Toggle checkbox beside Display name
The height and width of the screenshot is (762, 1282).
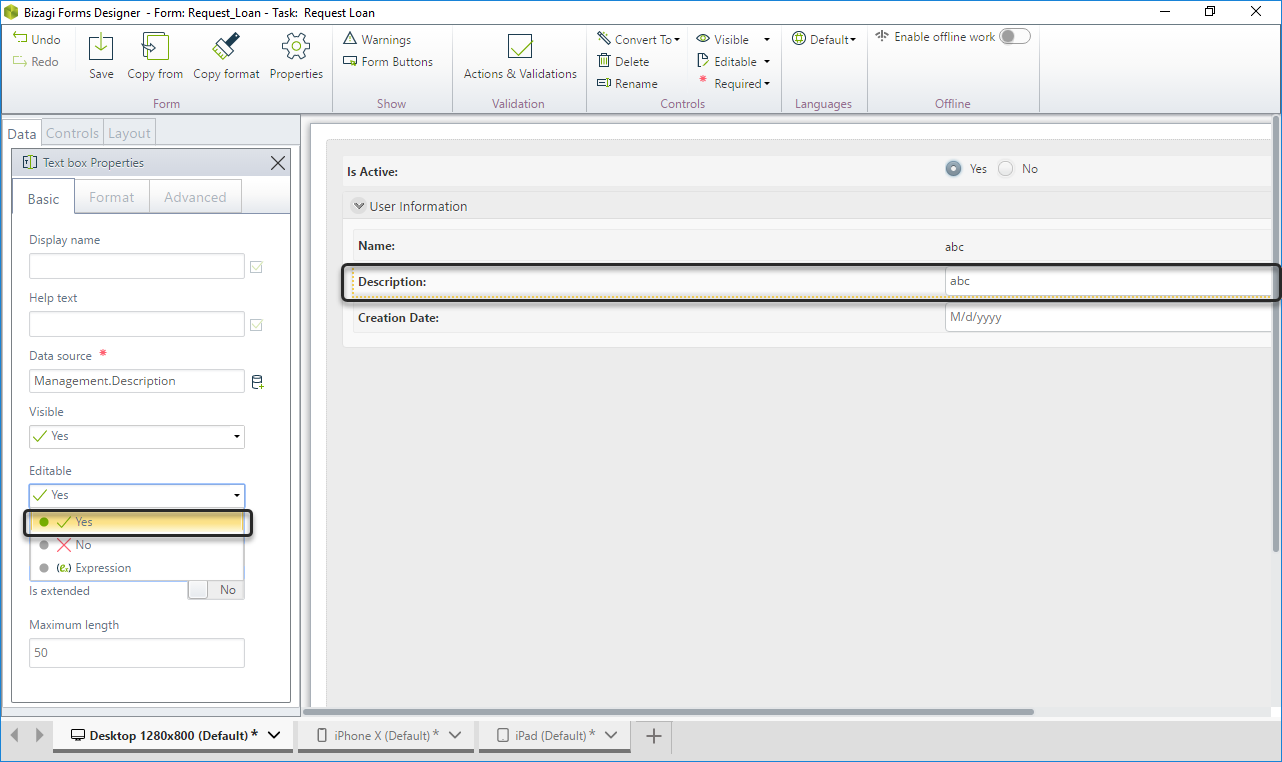coord(256,267)
